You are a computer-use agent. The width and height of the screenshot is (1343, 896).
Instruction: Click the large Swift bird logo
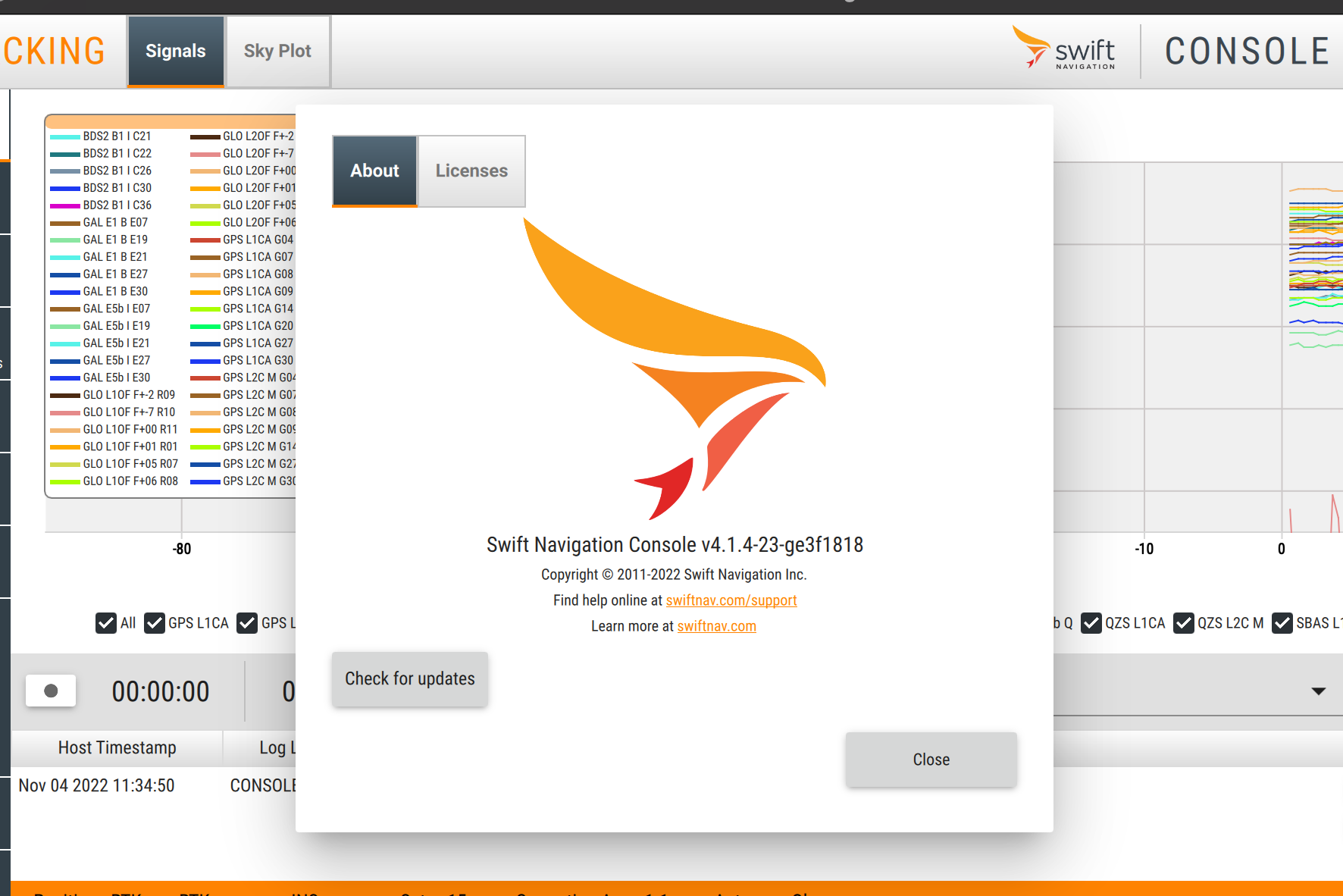tap(675, 369)
